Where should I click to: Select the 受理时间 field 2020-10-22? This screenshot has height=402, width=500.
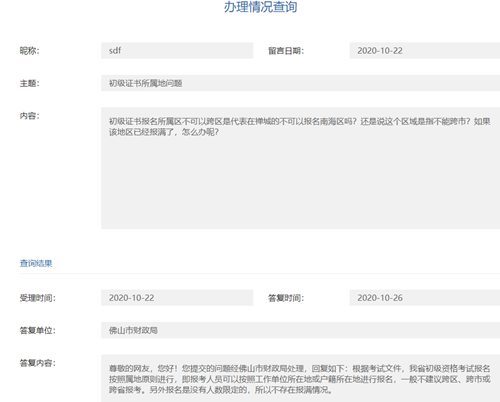coord(177,298)
